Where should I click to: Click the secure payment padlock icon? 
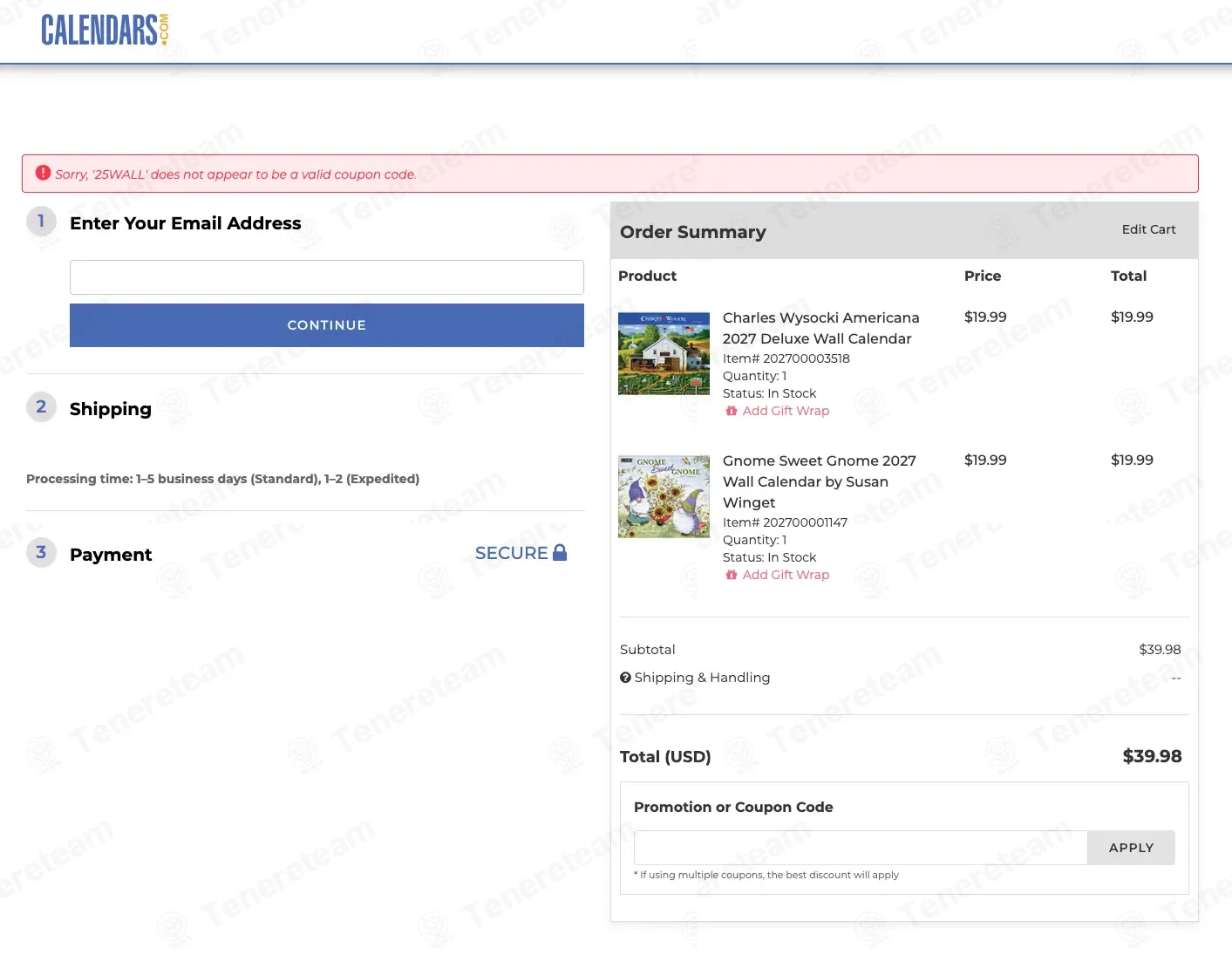tap(560, 552)
